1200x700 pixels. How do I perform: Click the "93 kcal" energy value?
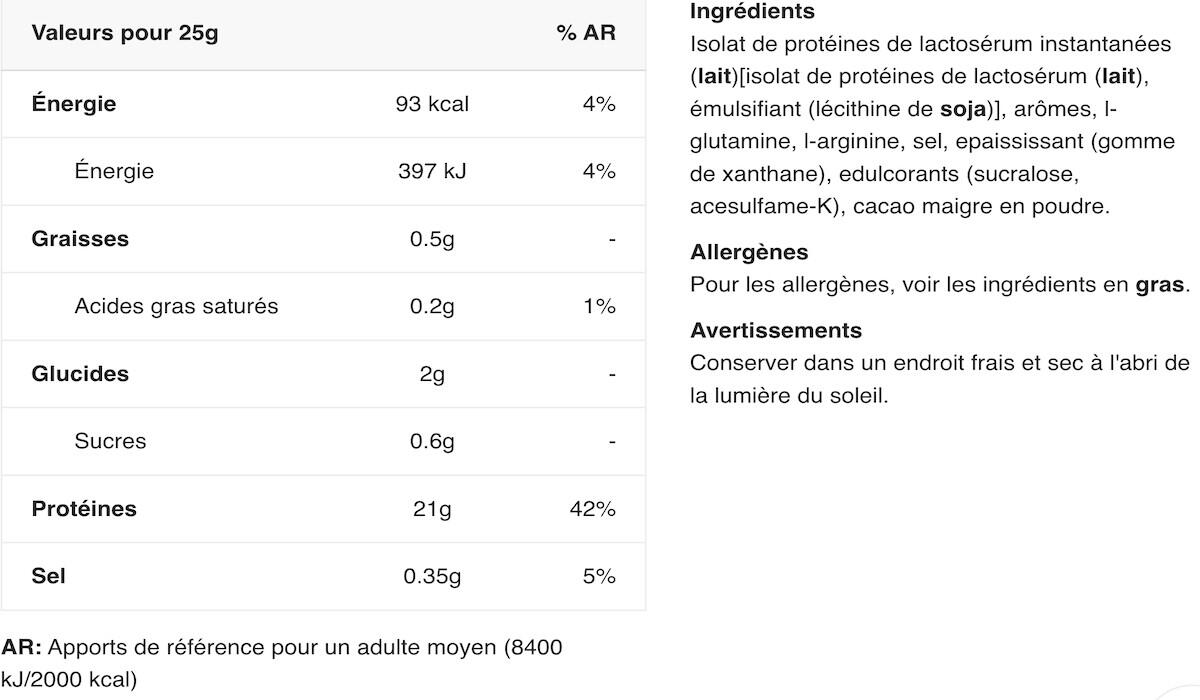point(432,104)
